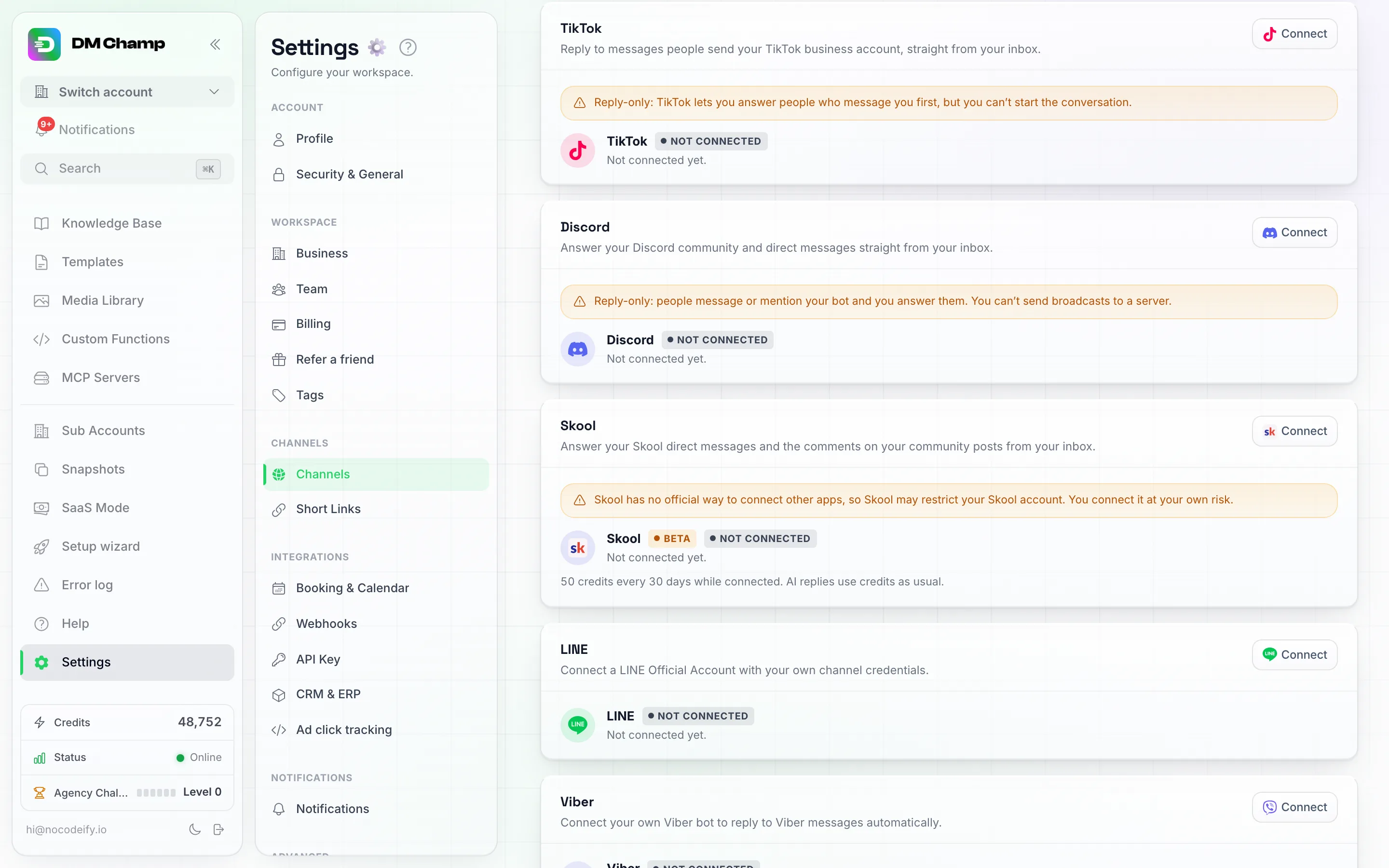
Task: Click the Skool own-risk warning banner
Action: click(x=949, y=500)
